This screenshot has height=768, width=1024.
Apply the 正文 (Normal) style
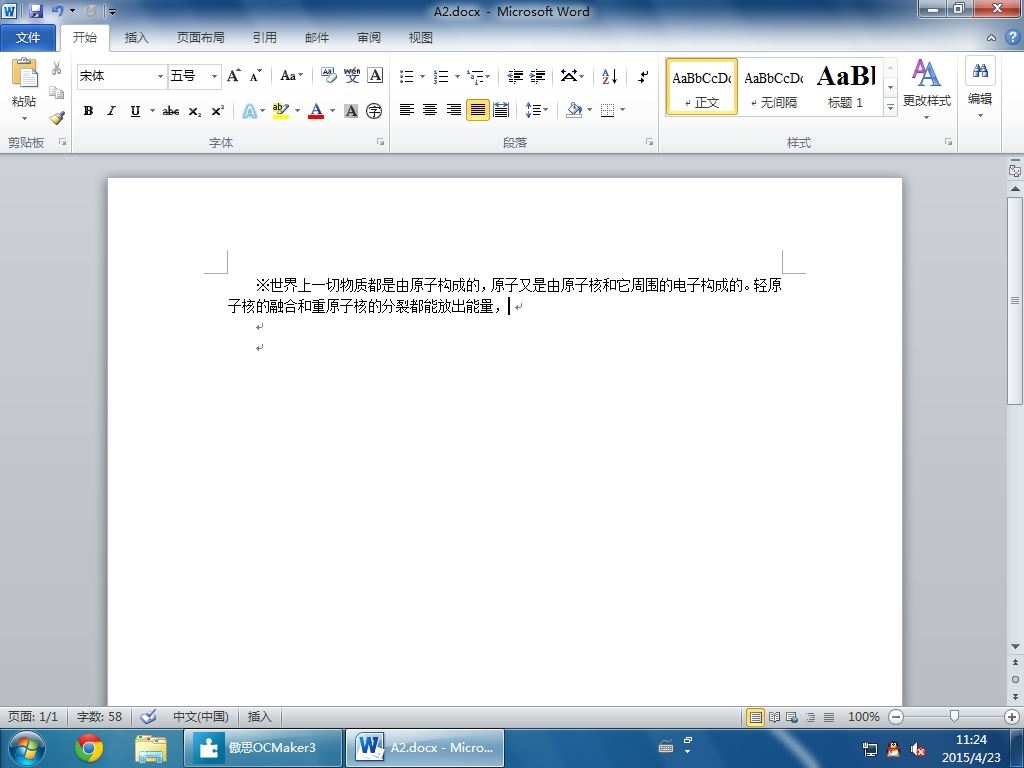702,86
